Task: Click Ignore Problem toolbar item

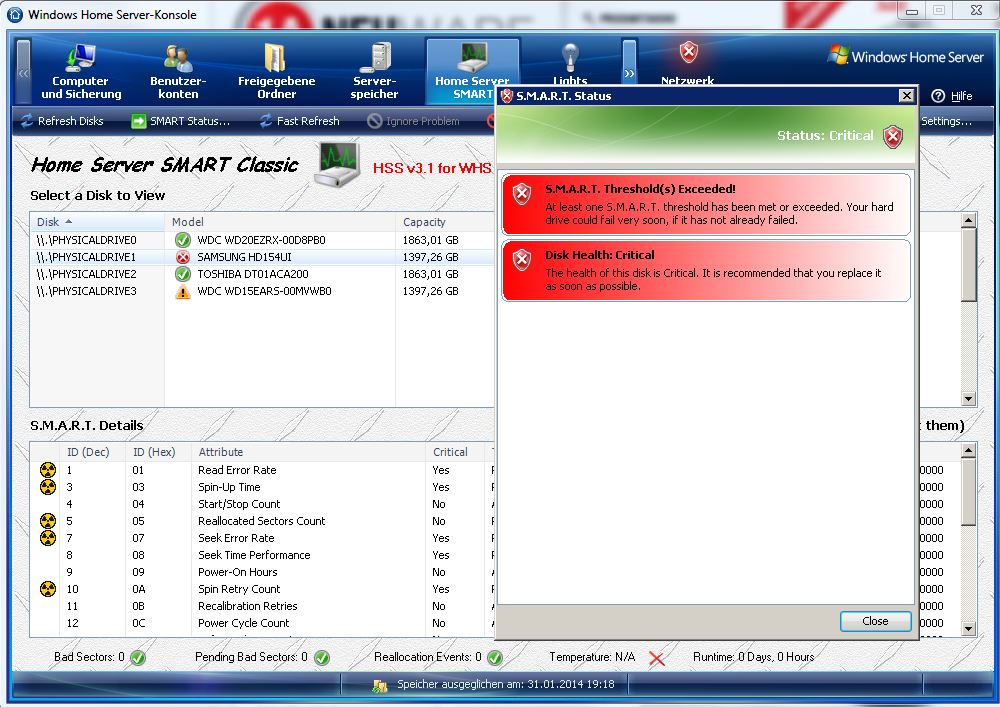Action: tap(413, 120)
